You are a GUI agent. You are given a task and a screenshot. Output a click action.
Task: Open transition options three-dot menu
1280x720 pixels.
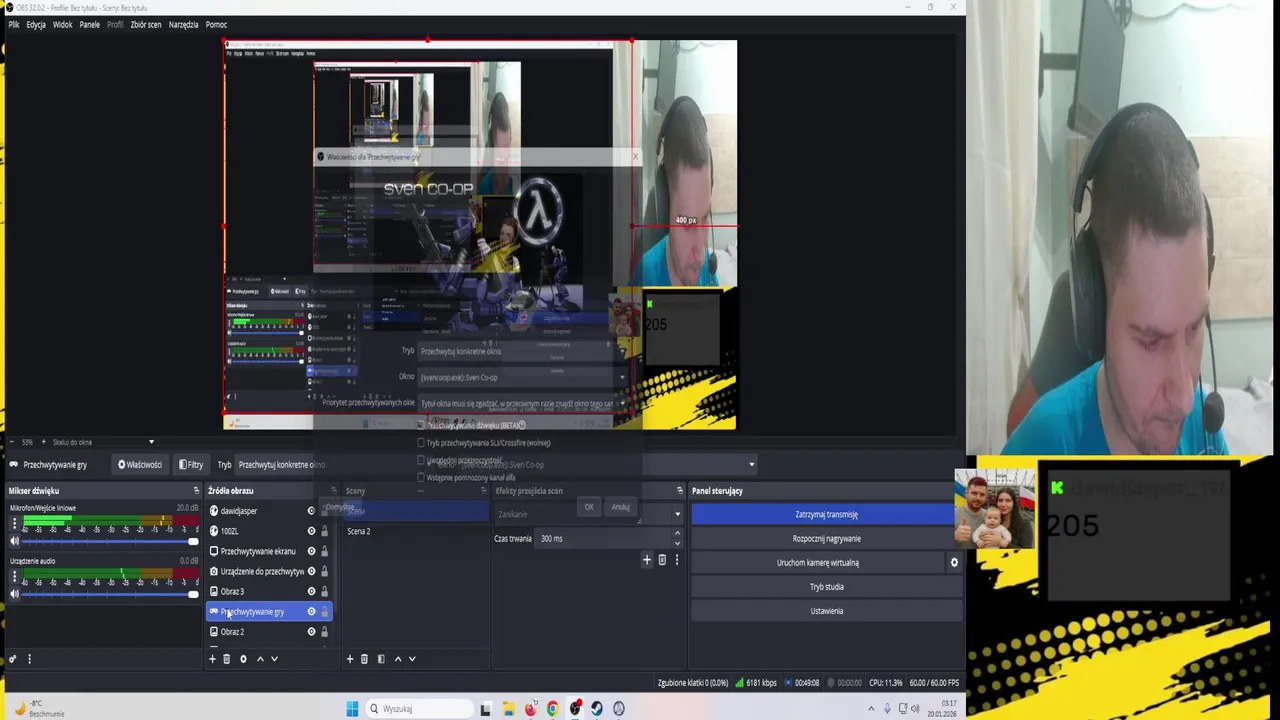(677, 560)
